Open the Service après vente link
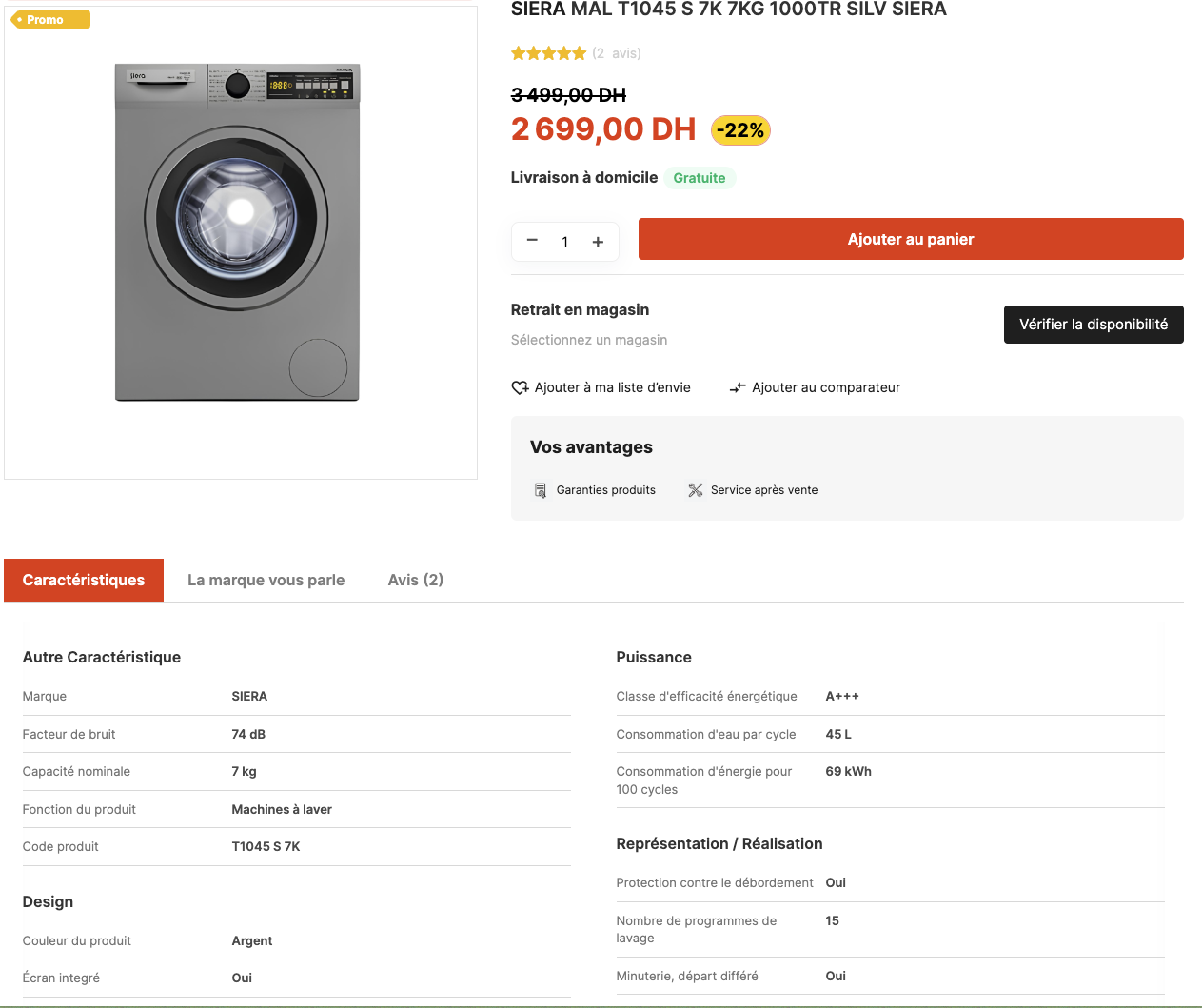Screen dimensions: 1202x1008 tap(764, 490)
